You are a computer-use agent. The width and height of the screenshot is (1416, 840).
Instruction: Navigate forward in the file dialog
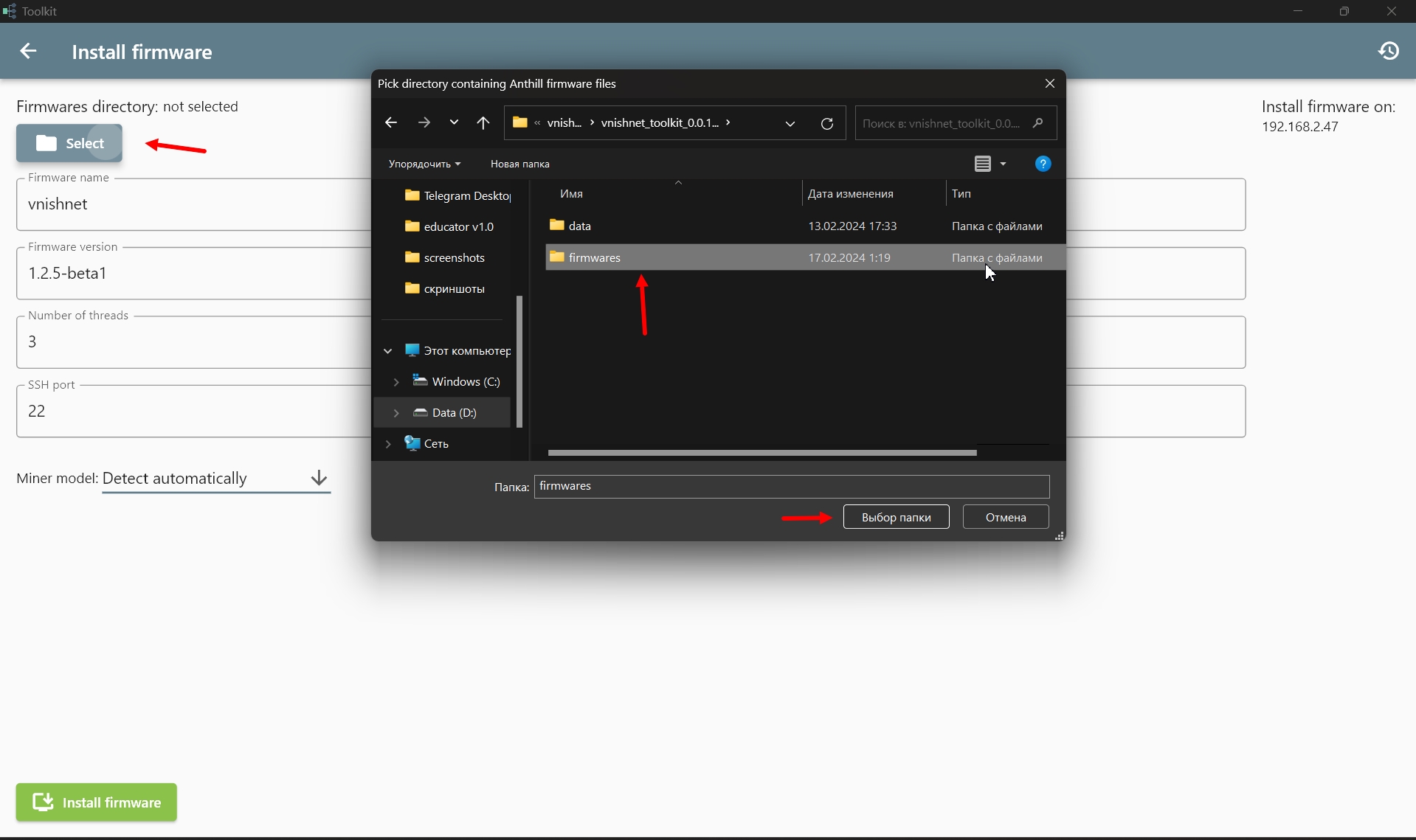pos(424,123)
